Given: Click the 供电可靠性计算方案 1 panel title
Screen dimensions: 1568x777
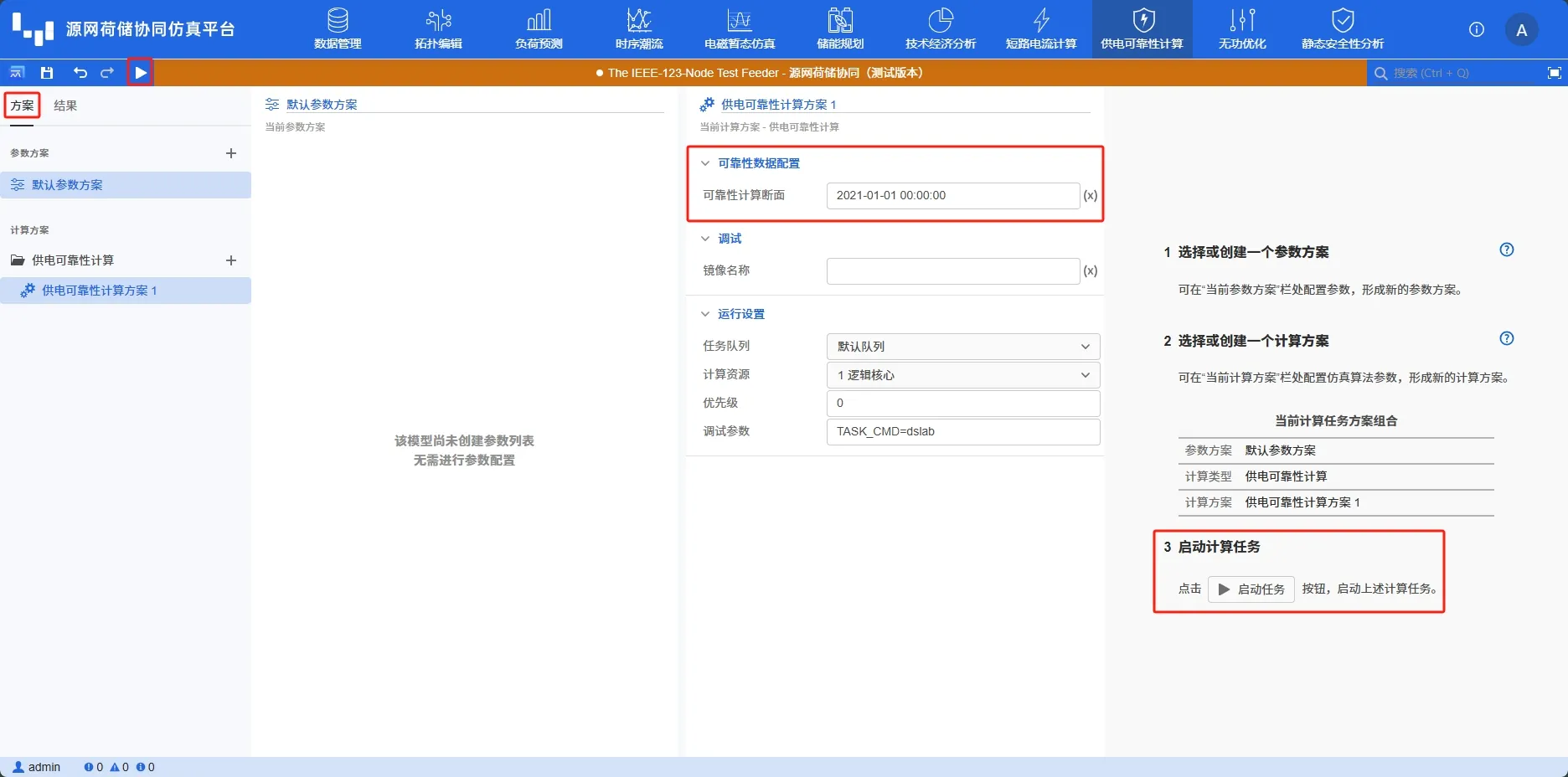Looking at the screenshot, I should pos(778,105).
